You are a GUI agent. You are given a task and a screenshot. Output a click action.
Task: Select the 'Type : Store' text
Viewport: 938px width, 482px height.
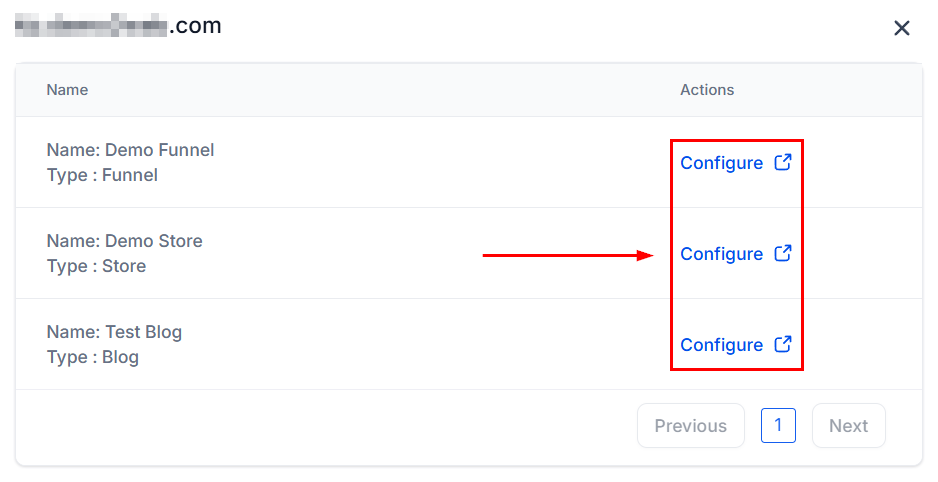[96, 266]
